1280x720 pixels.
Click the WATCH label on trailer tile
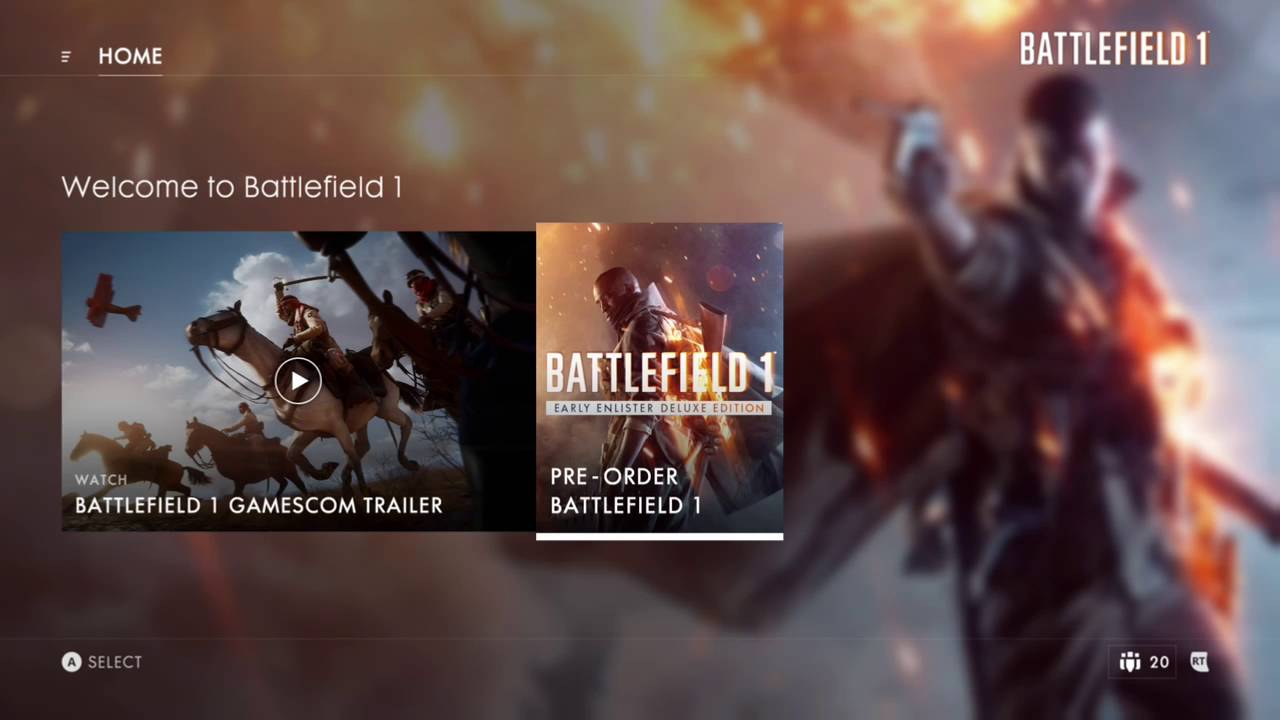pyautogui.click(x=101, y=480)
